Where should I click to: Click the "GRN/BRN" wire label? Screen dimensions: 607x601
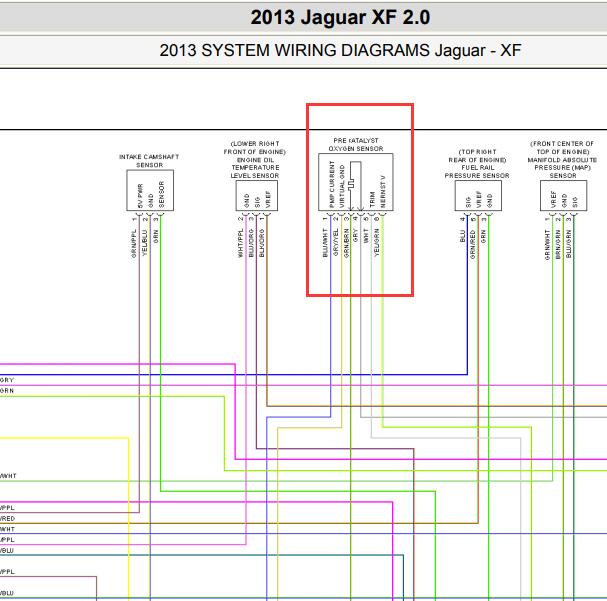346,243
